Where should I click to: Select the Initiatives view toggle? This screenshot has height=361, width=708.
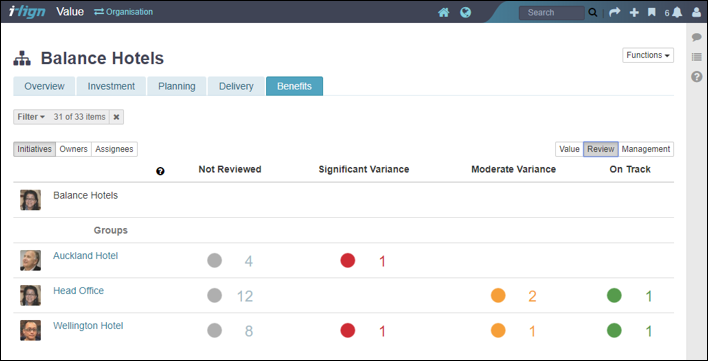click(x=34, y=149)
